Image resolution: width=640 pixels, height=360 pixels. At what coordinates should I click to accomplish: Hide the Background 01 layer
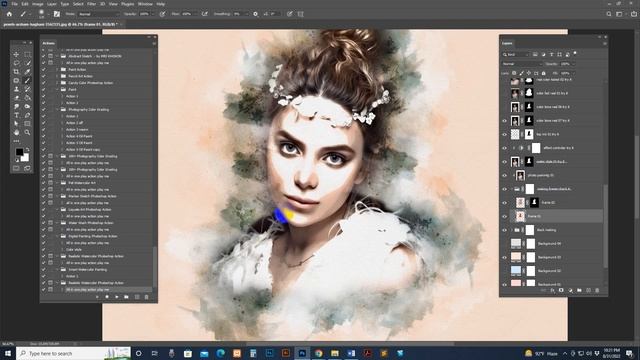pos(504,284)
